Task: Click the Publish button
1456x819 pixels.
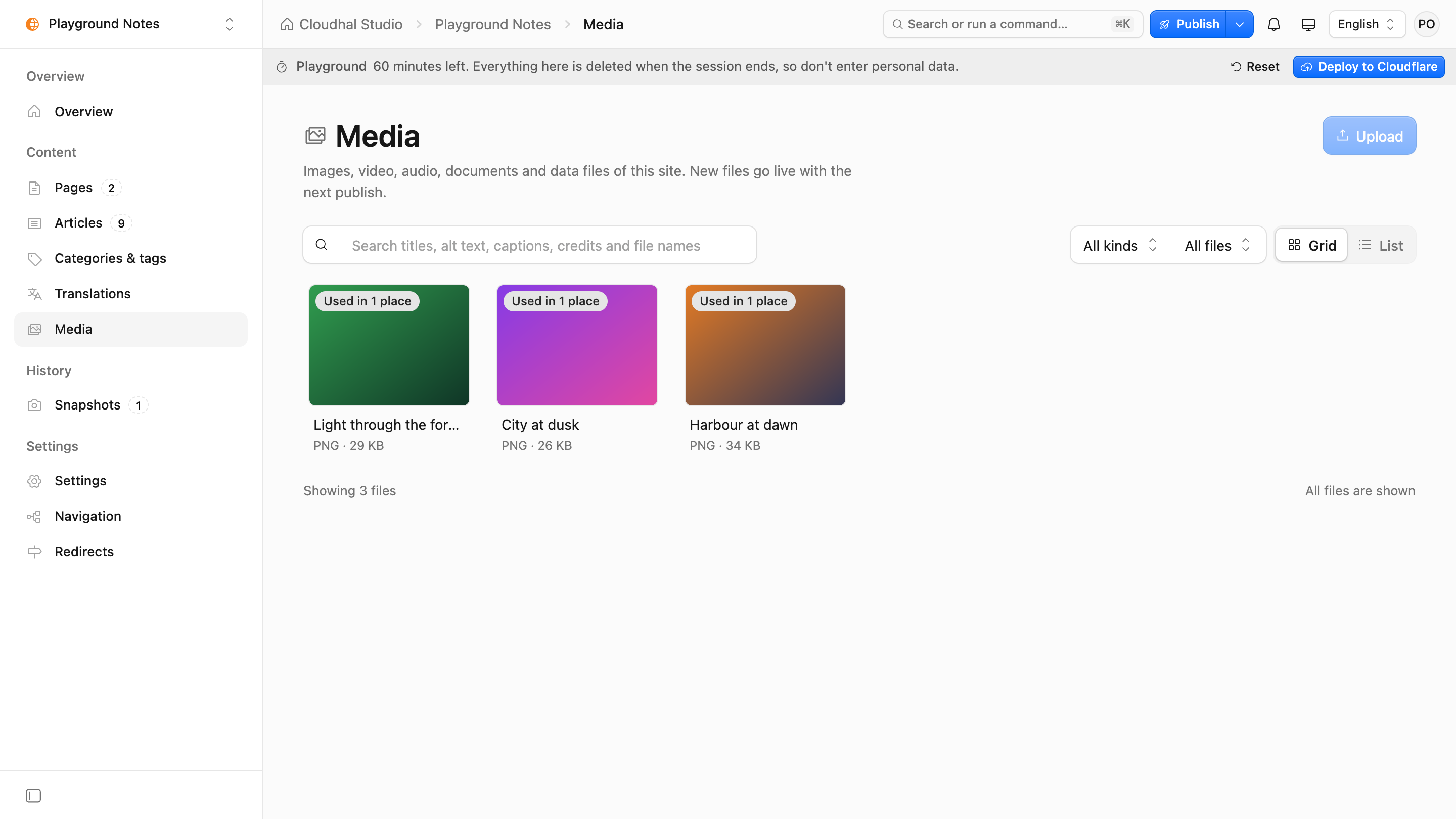Action: pos(1188,24)
